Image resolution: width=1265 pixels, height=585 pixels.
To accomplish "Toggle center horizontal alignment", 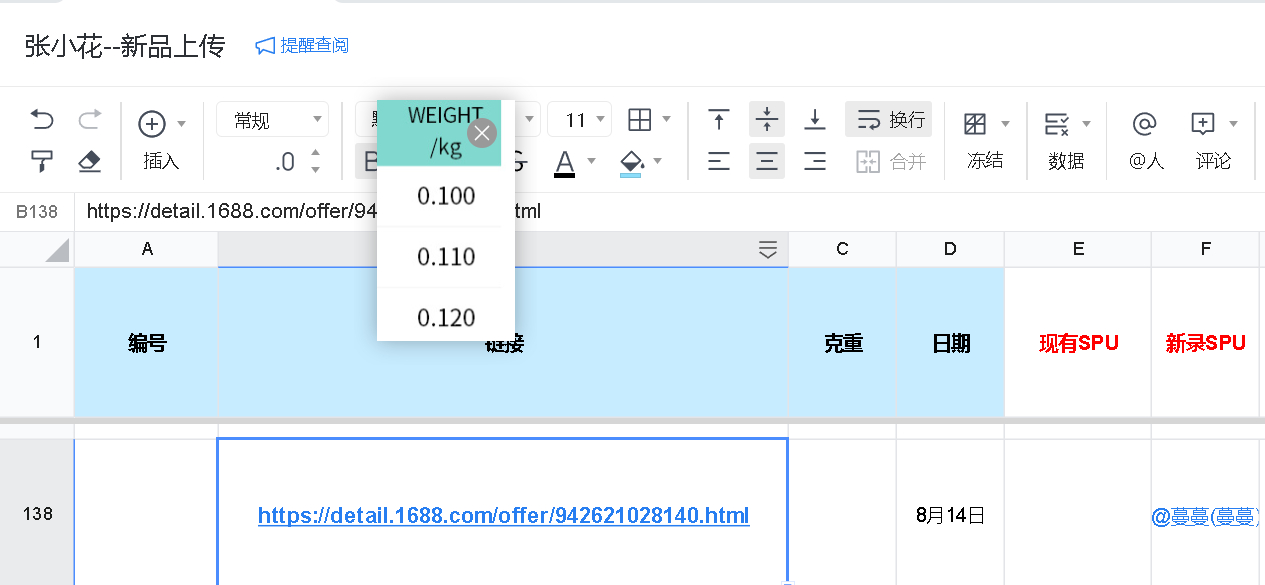I will click(x=767, y=161).
